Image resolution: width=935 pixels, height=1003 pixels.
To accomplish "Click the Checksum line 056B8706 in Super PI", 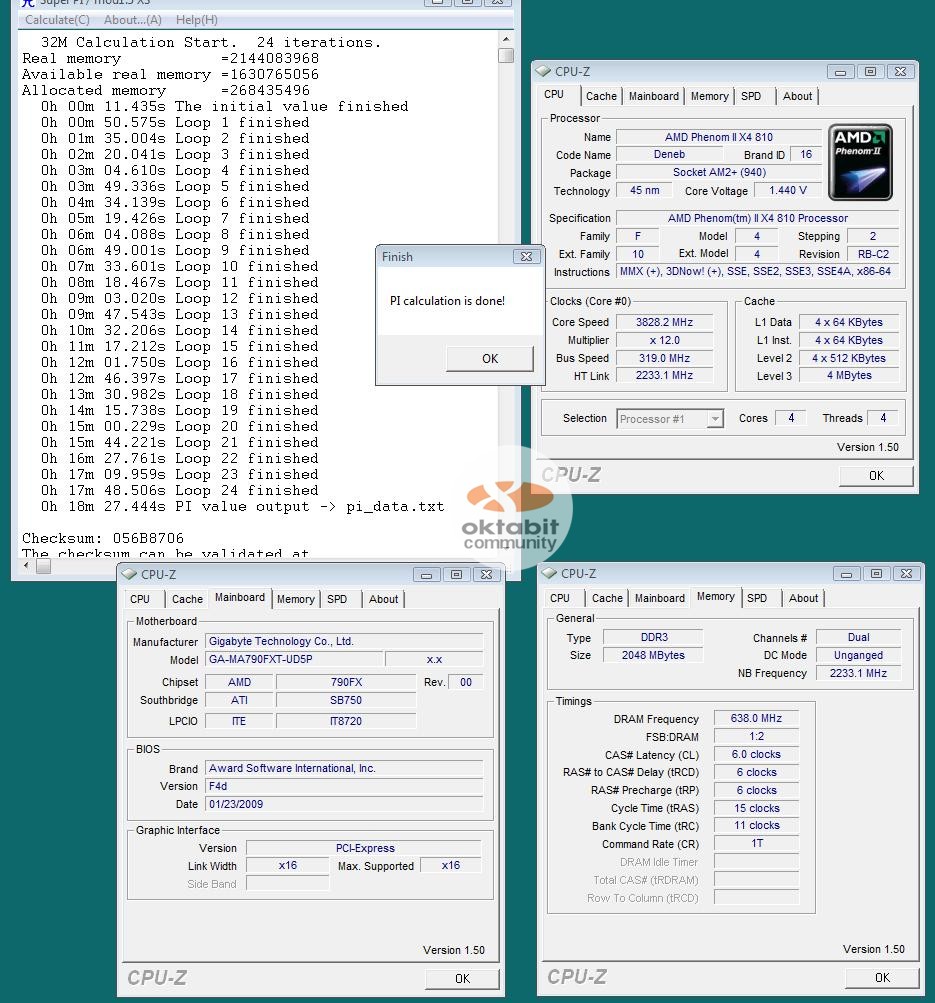I will [x=103, y=539].
